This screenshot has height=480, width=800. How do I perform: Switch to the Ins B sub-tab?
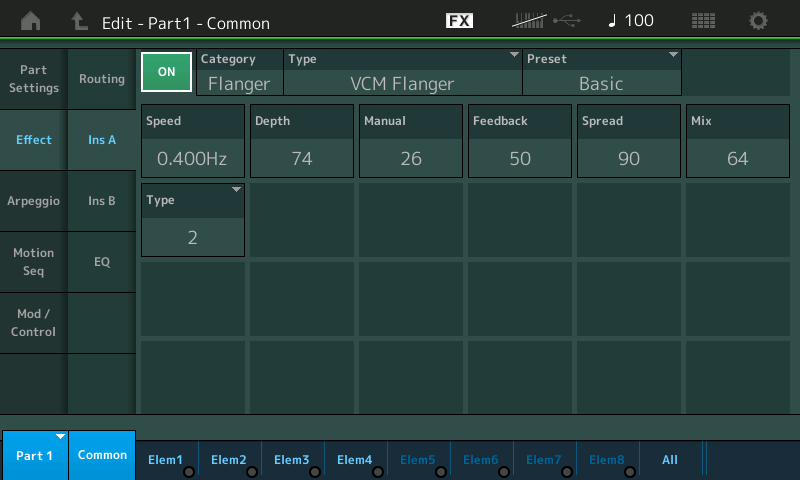102,201
